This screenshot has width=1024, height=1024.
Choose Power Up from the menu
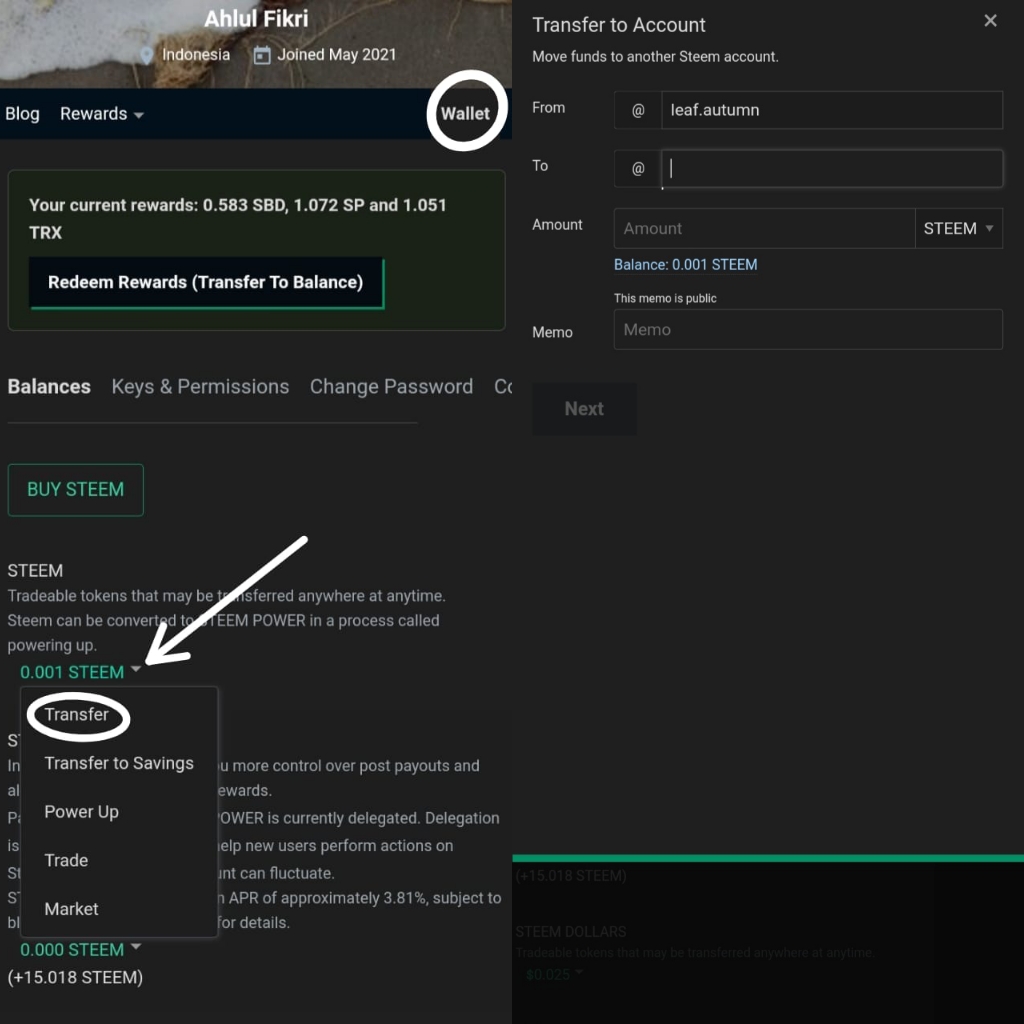coord(82,812)
